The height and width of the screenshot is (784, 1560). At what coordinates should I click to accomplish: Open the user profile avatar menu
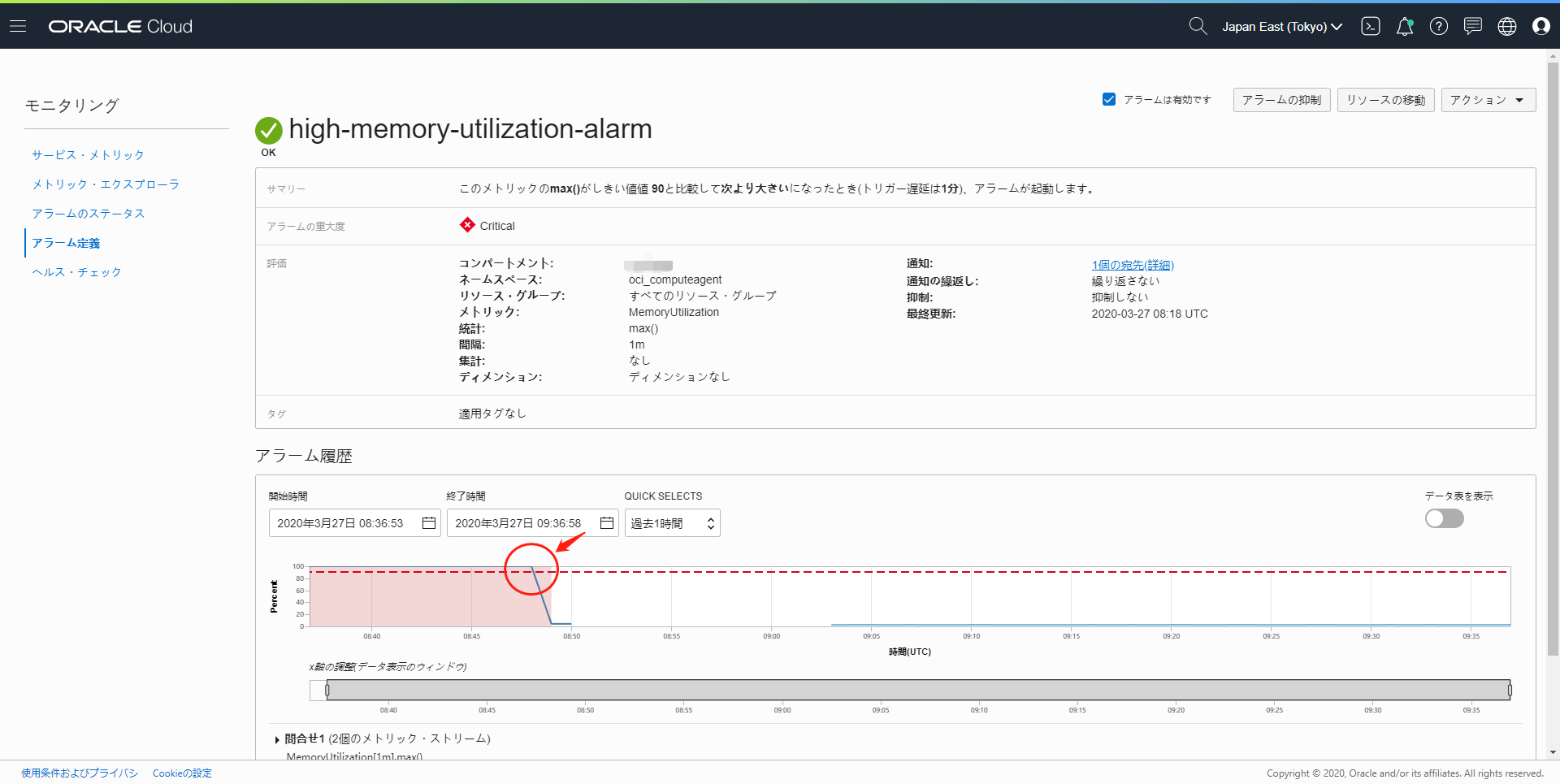(1541, 26)
